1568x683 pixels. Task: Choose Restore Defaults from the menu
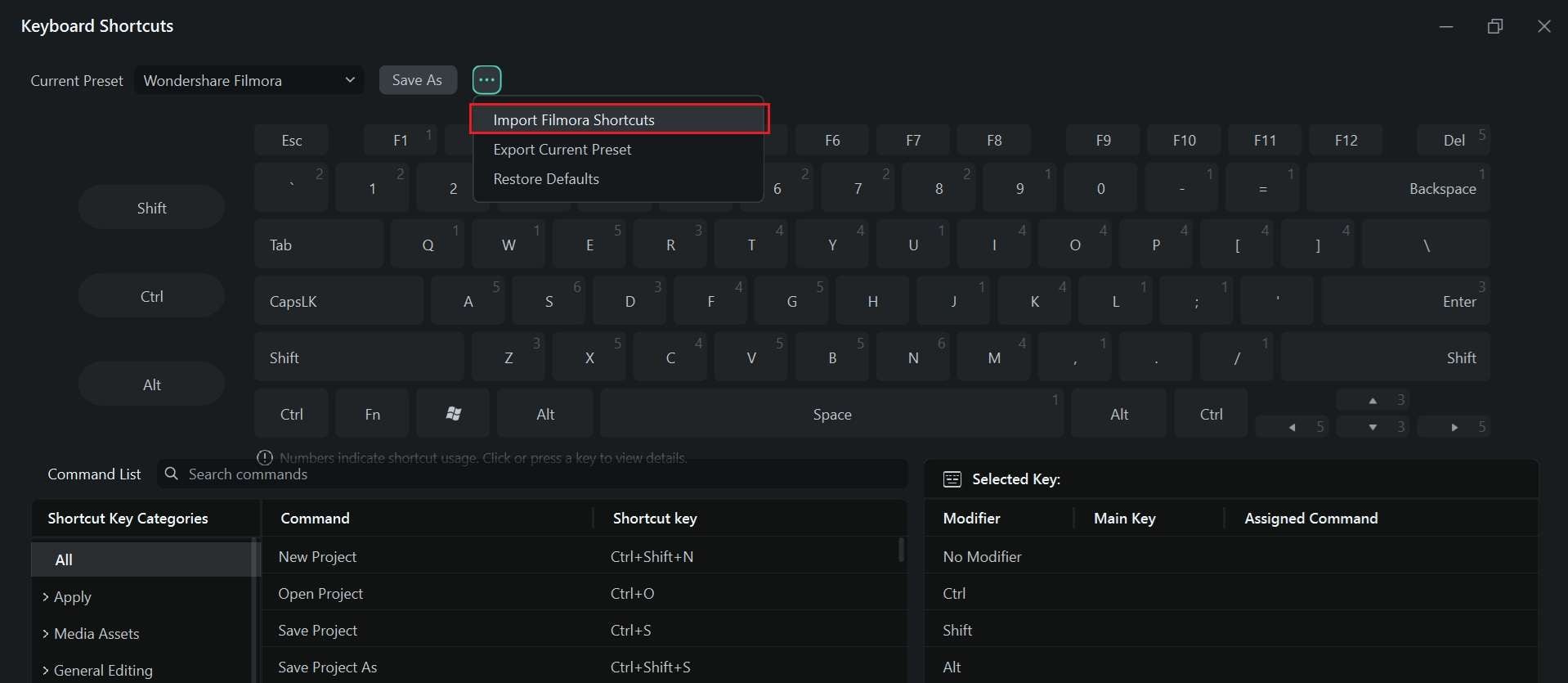click(x=619, y=179)
